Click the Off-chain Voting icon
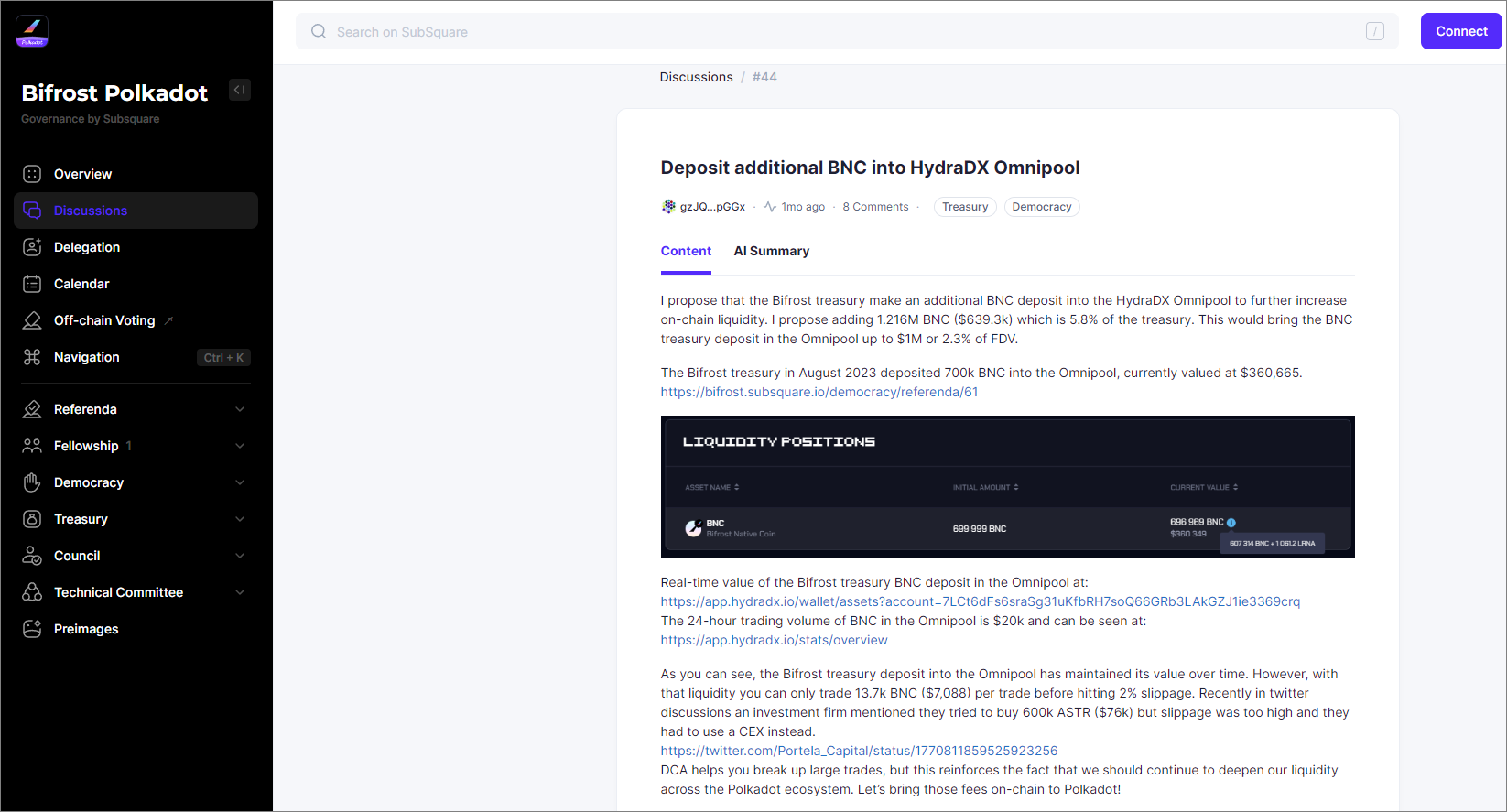 (32, 320)
